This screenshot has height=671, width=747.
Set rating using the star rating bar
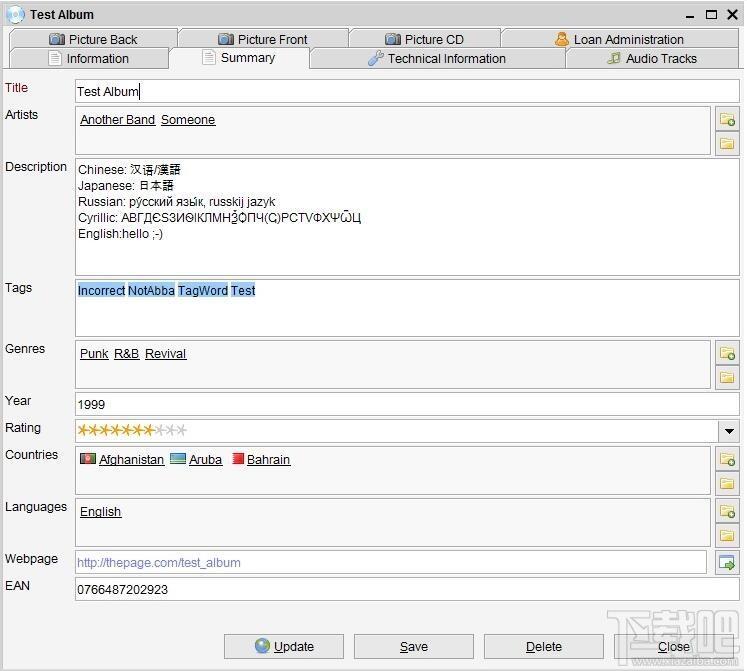[x=132, y=430]
